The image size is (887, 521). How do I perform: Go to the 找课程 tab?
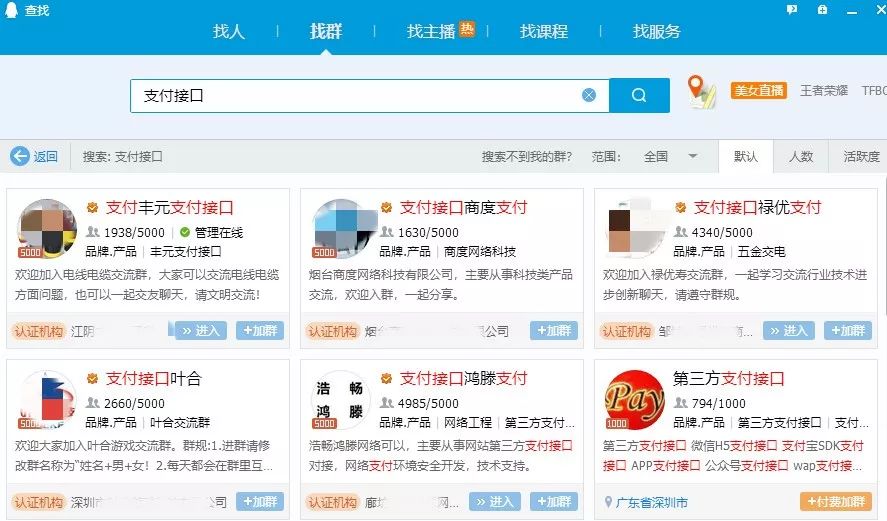[544, 31]
